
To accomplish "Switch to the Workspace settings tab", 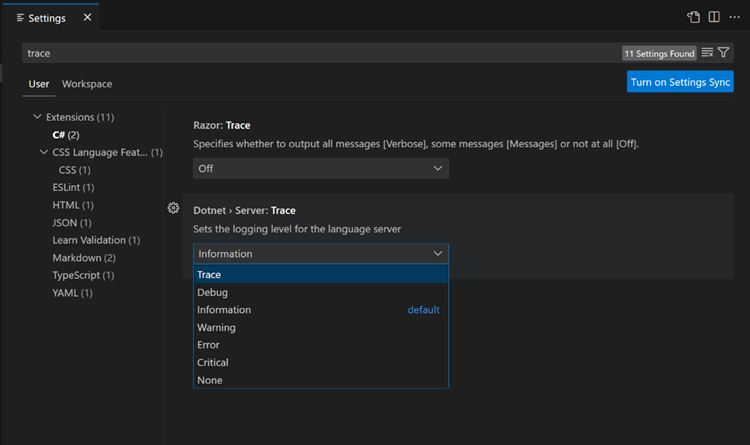I will pos(87,84).
